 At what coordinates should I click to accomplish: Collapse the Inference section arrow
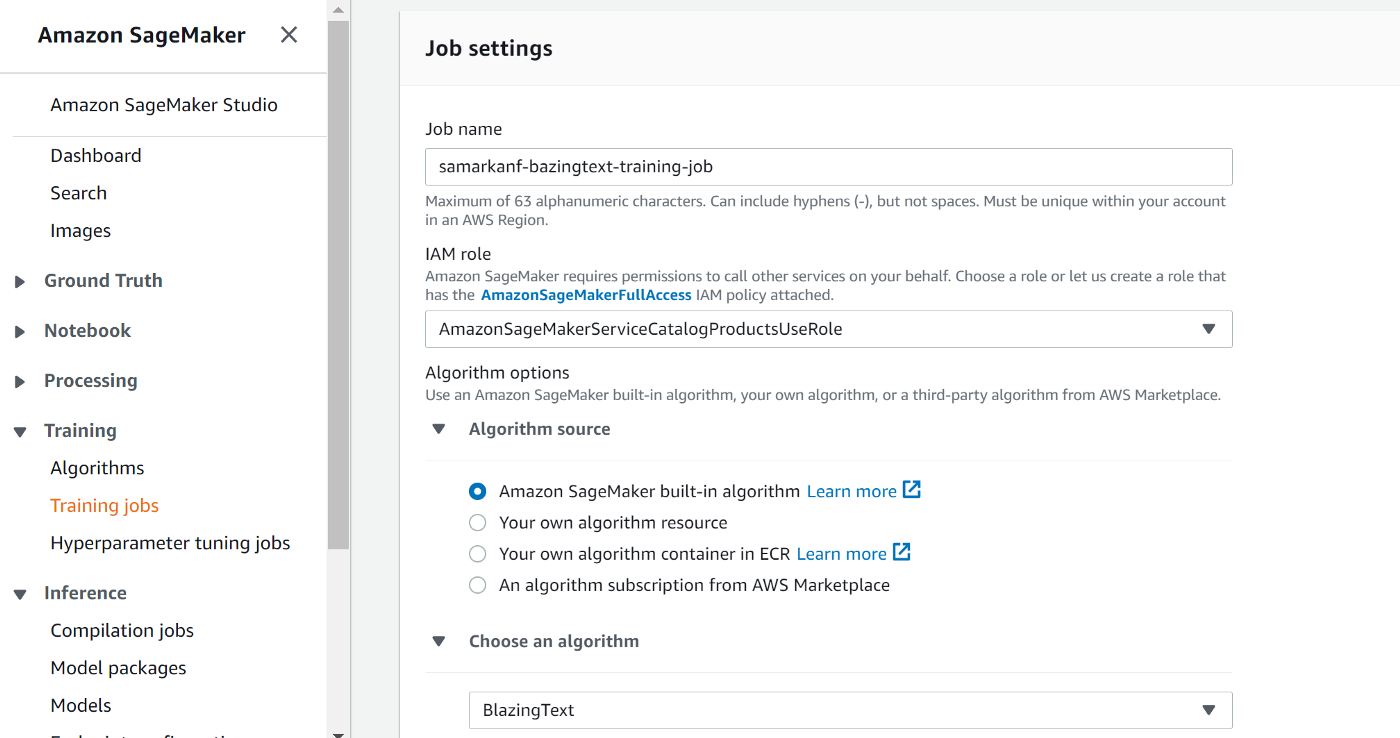tap(20, 594)
